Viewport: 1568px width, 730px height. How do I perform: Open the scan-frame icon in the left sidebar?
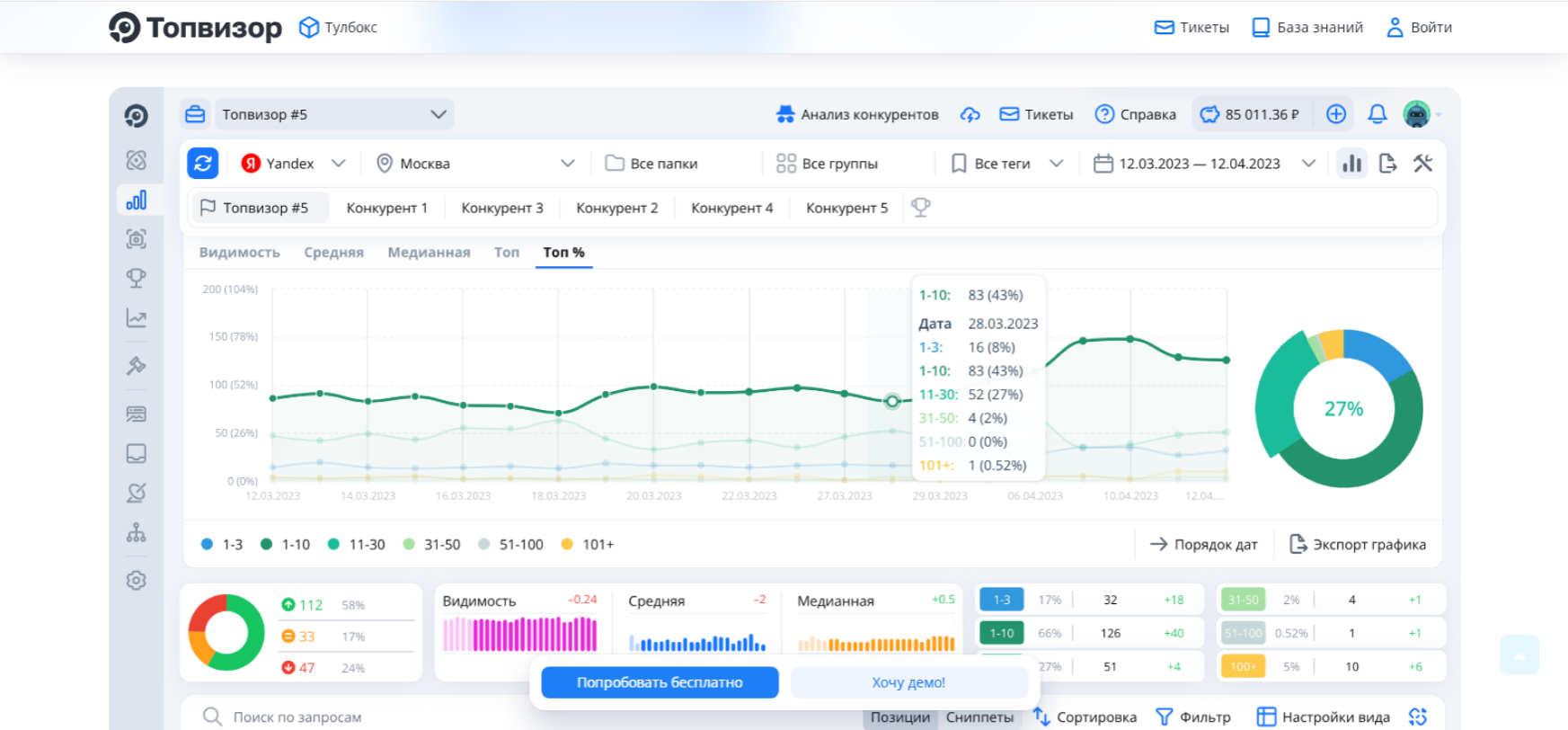click(137, 239)
